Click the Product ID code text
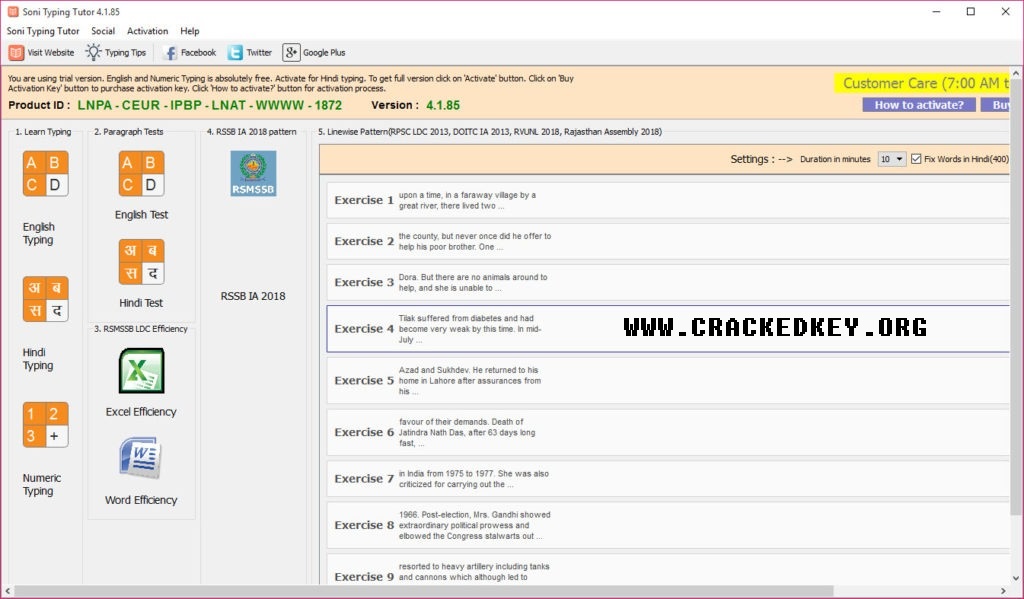 pos(210,105)
